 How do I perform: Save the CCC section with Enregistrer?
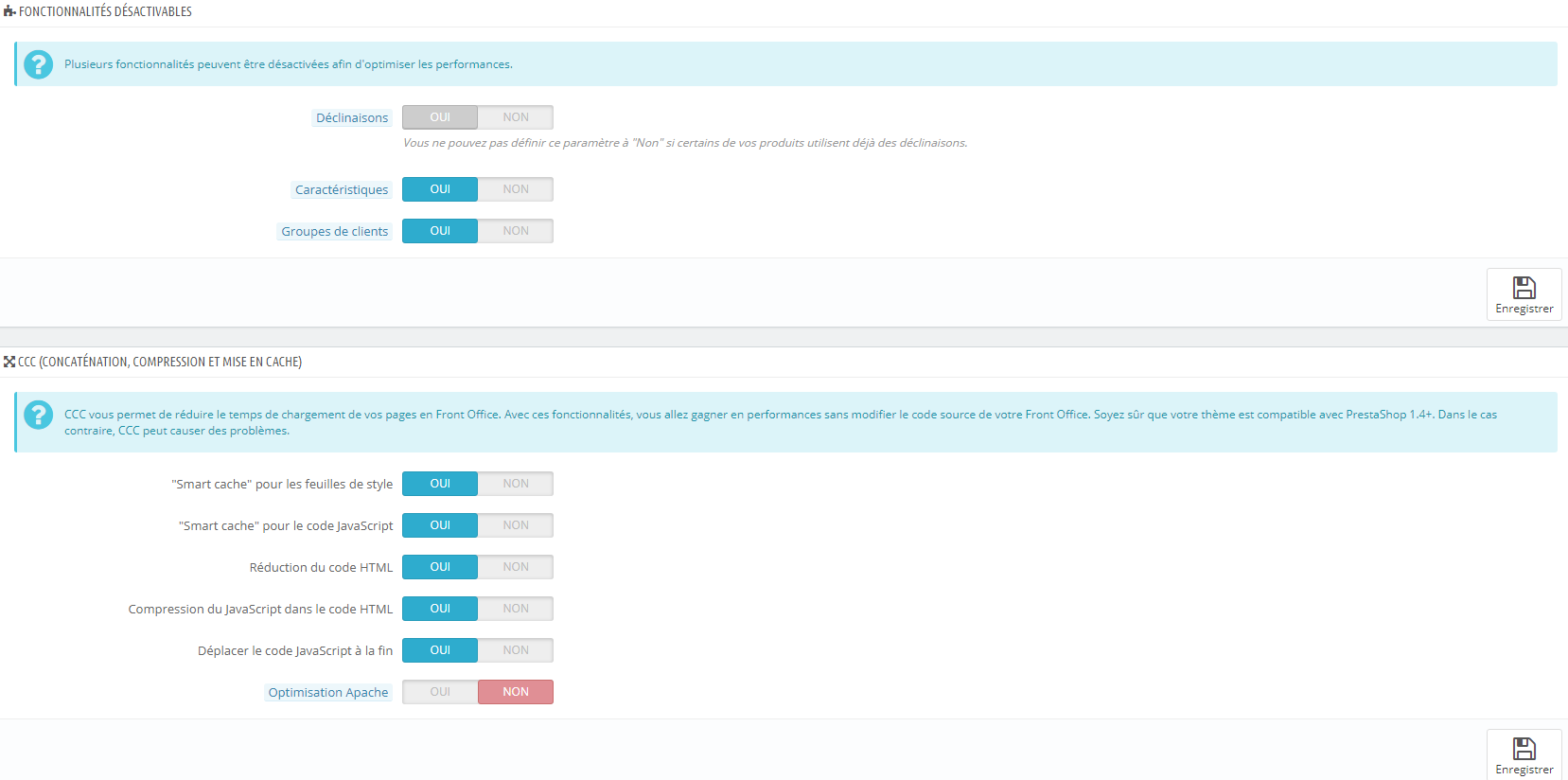click(1524, 755)
